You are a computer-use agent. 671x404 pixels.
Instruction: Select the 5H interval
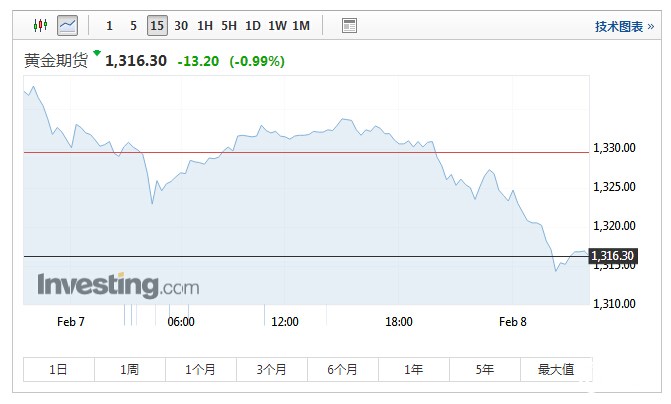229,25
